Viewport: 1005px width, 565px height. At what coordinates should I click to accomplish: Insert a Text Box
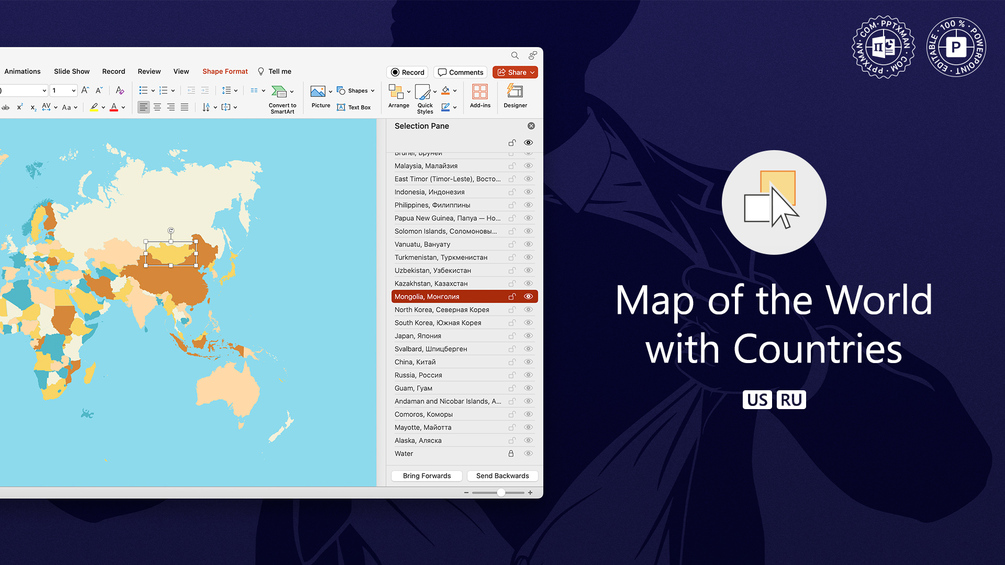click(354, 107)
